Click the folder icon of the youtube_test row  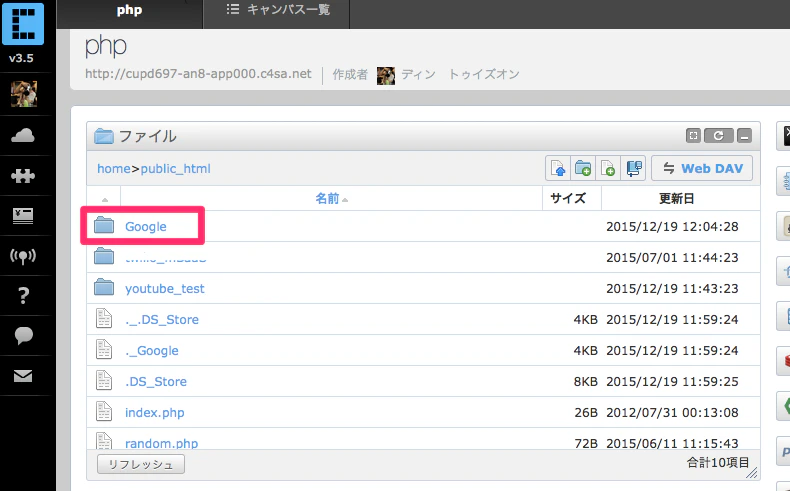[x=104, y=288]
